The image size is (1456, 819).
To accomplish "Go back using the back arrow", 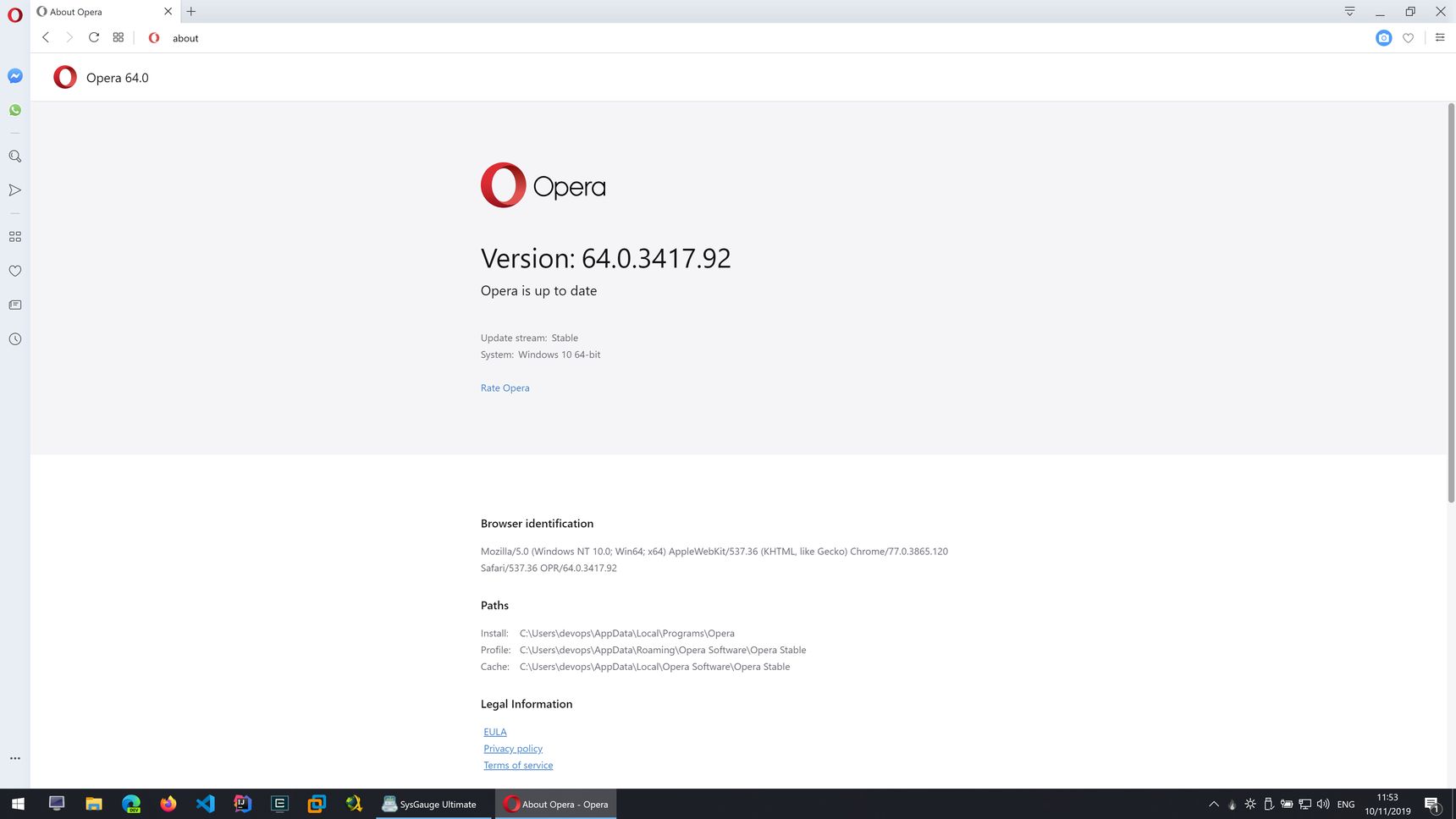I will click(46, 37).
